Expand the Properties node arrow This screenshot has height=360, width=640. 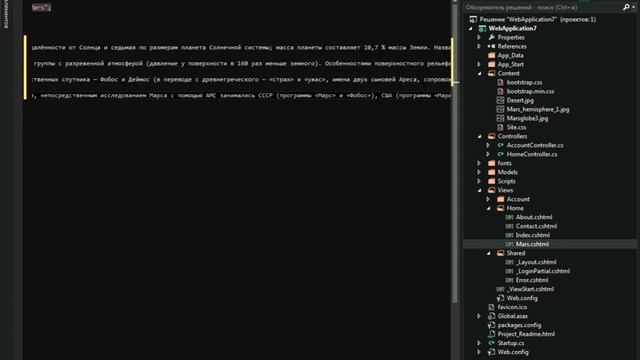tap(479, 38)
